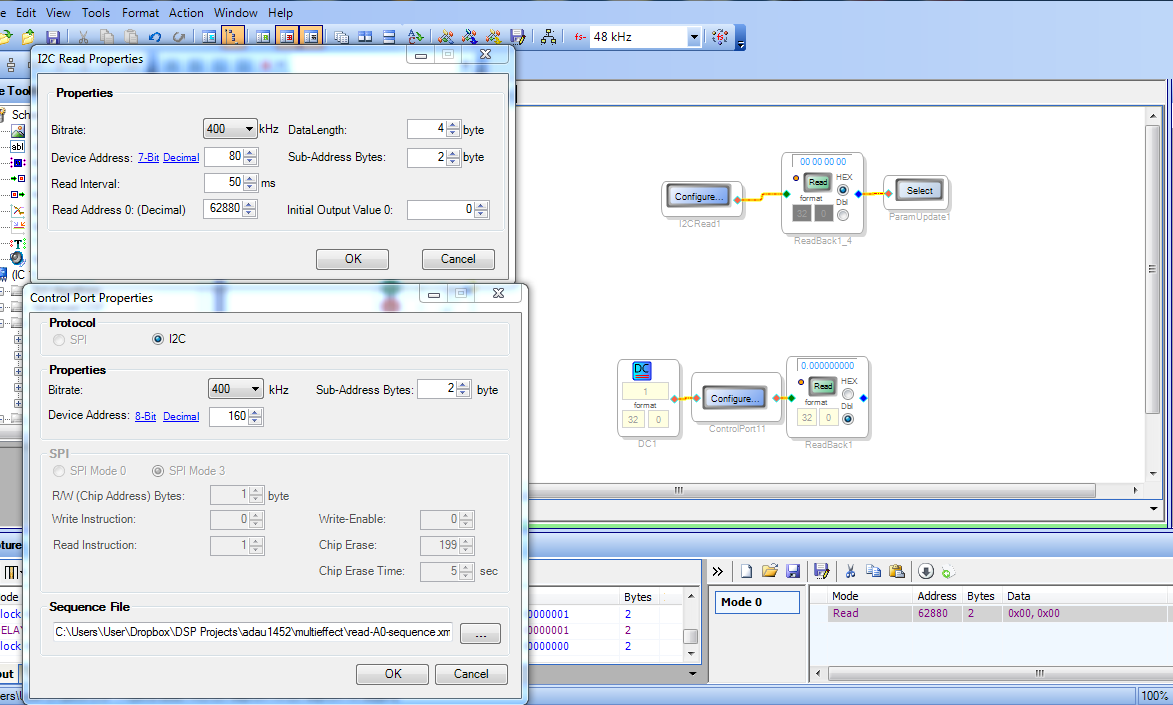The height and width of the screenshot is (705, 1173).
Task: Click the Open folder icon in the sequence toolbar
Action: pos(769,572)
